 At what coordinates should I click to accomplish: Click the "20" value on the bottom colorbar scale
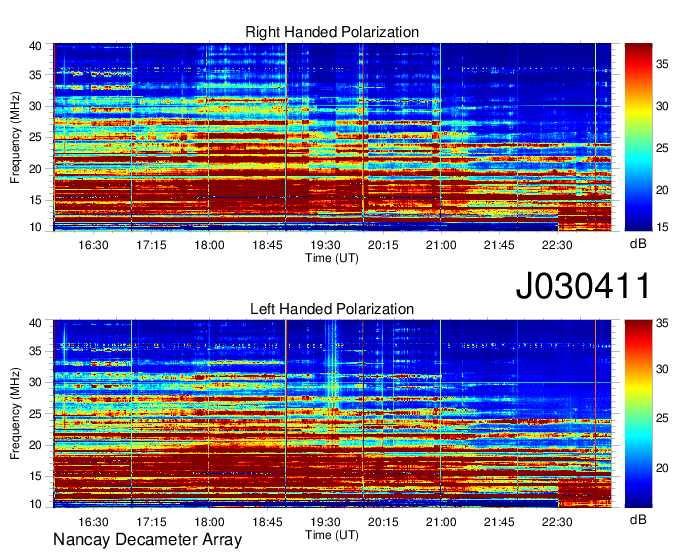662,468
